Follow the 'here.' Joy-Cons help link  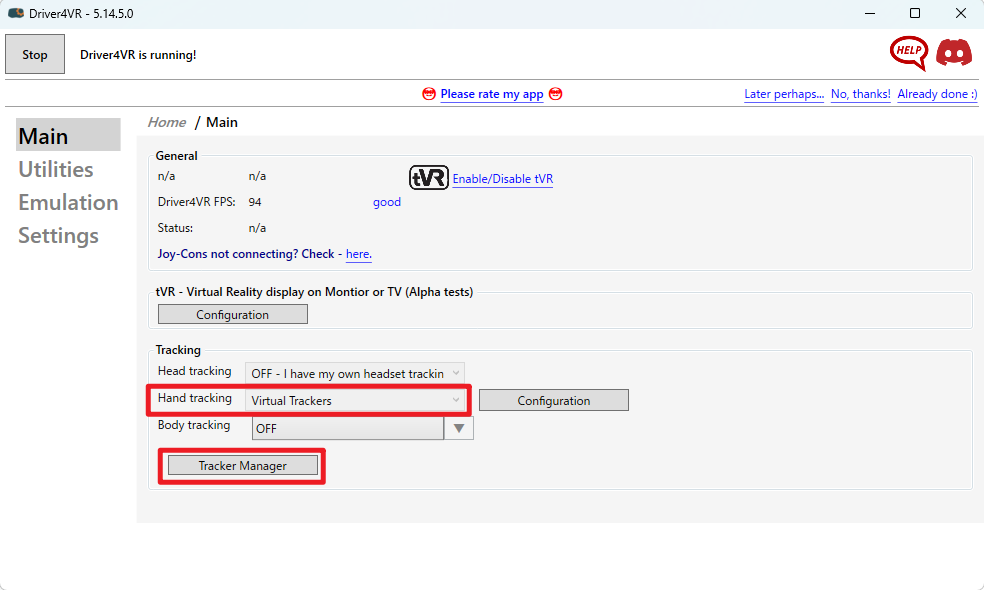358,254
